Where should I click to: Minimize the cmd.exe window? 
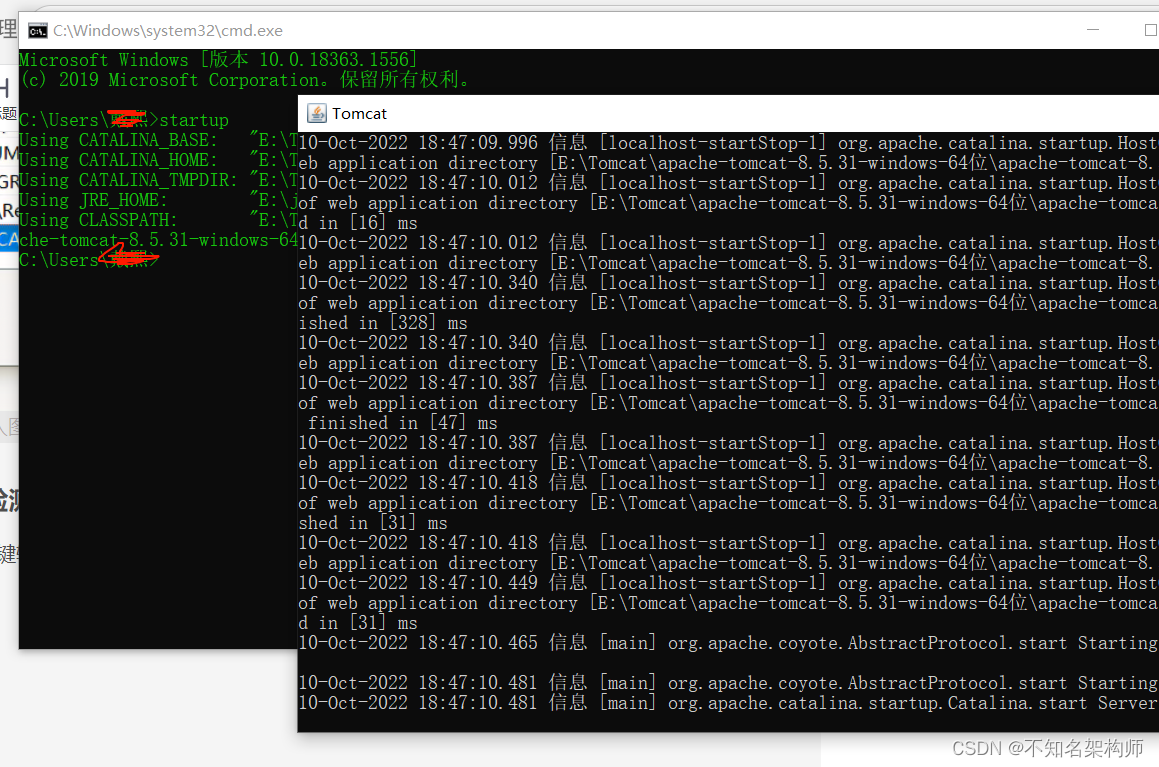click(1092, 30)
